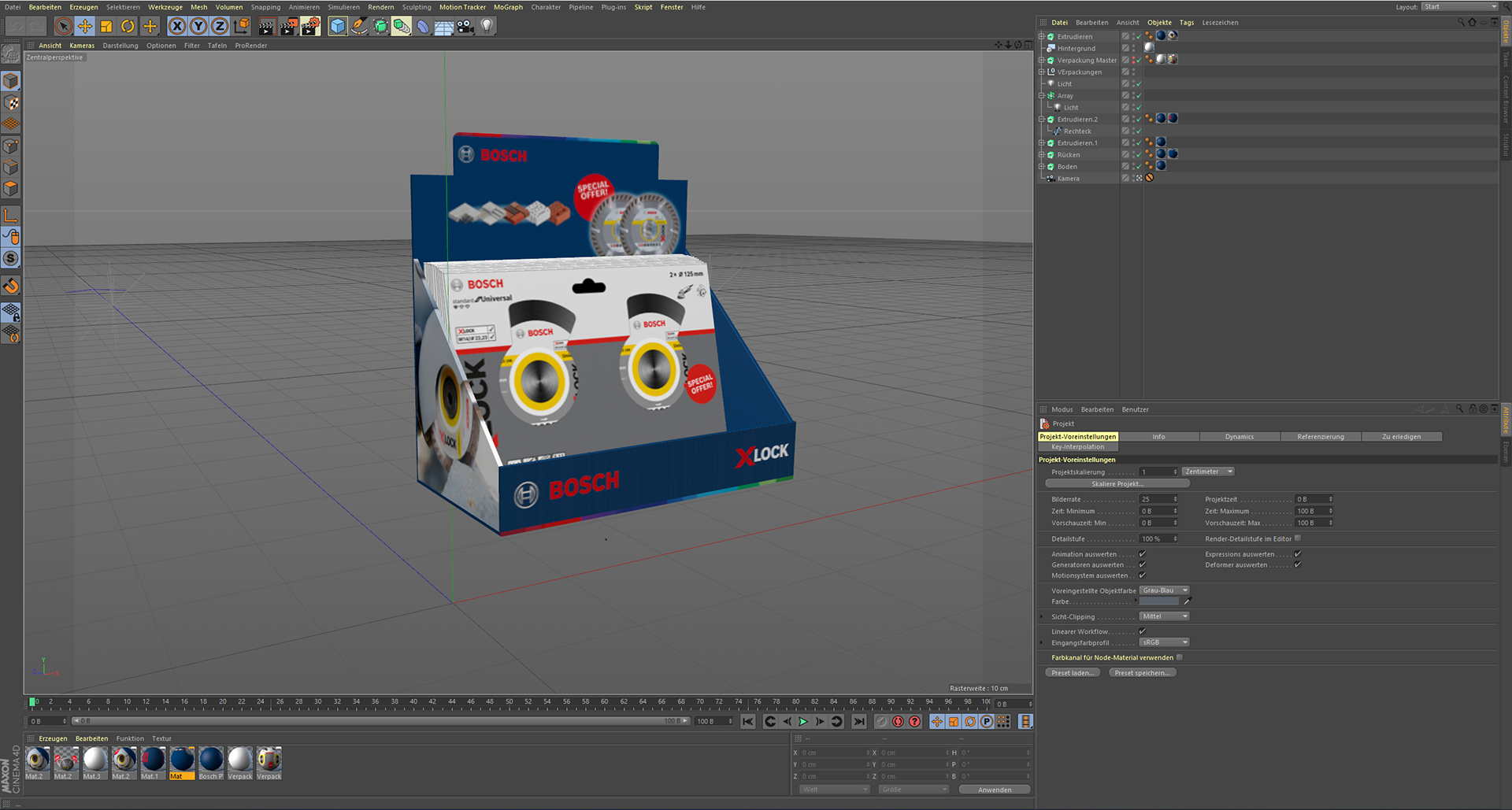Enable model mode cube icon
The width and height of the screenshot is (1512, 810).
[11, 81]
